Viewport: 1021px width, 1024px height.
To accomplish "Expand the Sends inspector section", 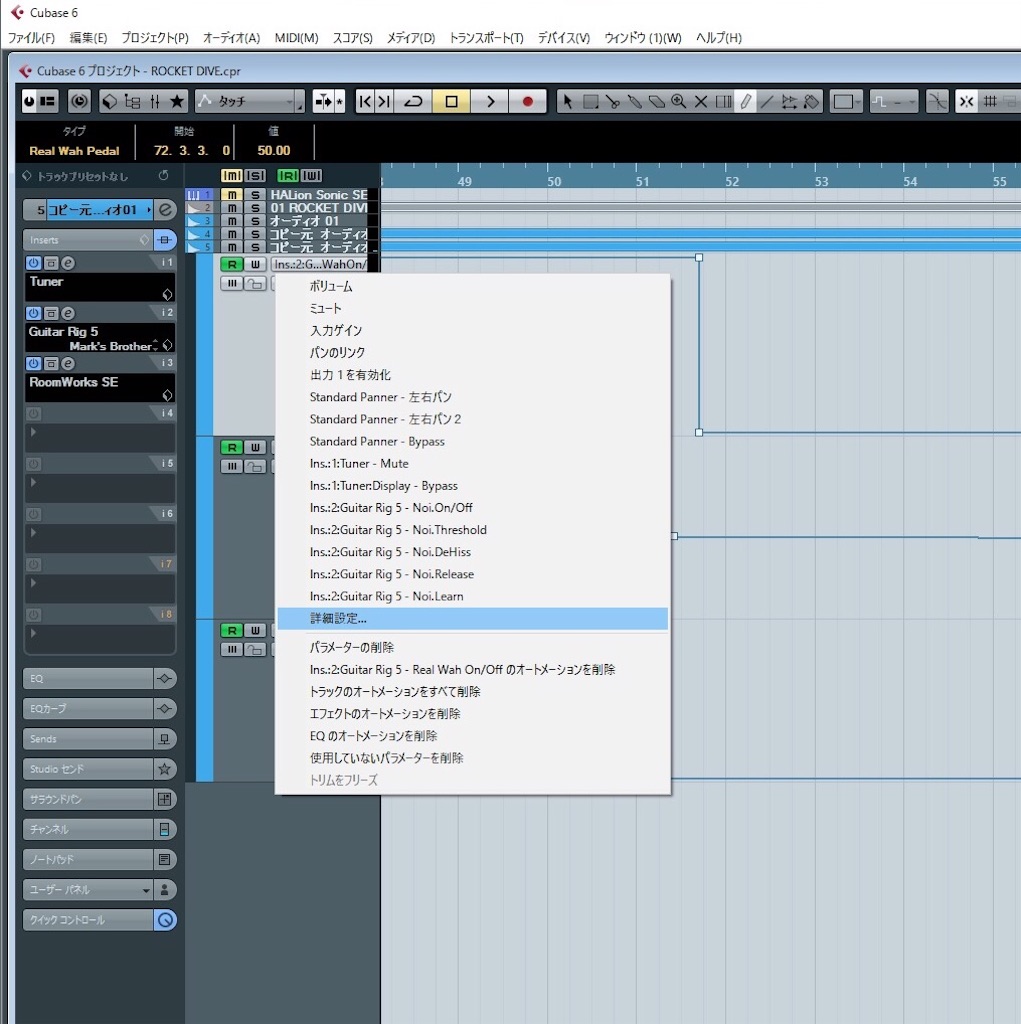I will [x=88, y=739].
